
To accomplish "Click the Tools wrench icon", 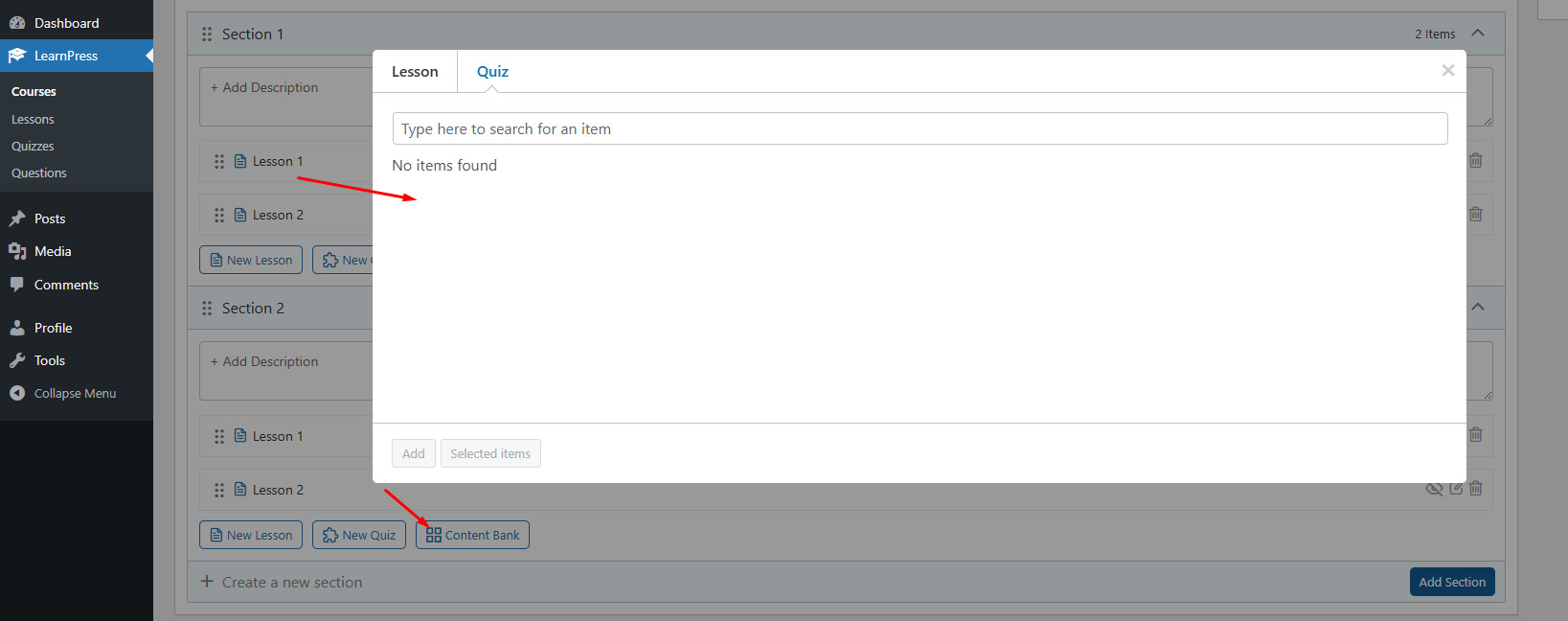I will click(17, 360).
